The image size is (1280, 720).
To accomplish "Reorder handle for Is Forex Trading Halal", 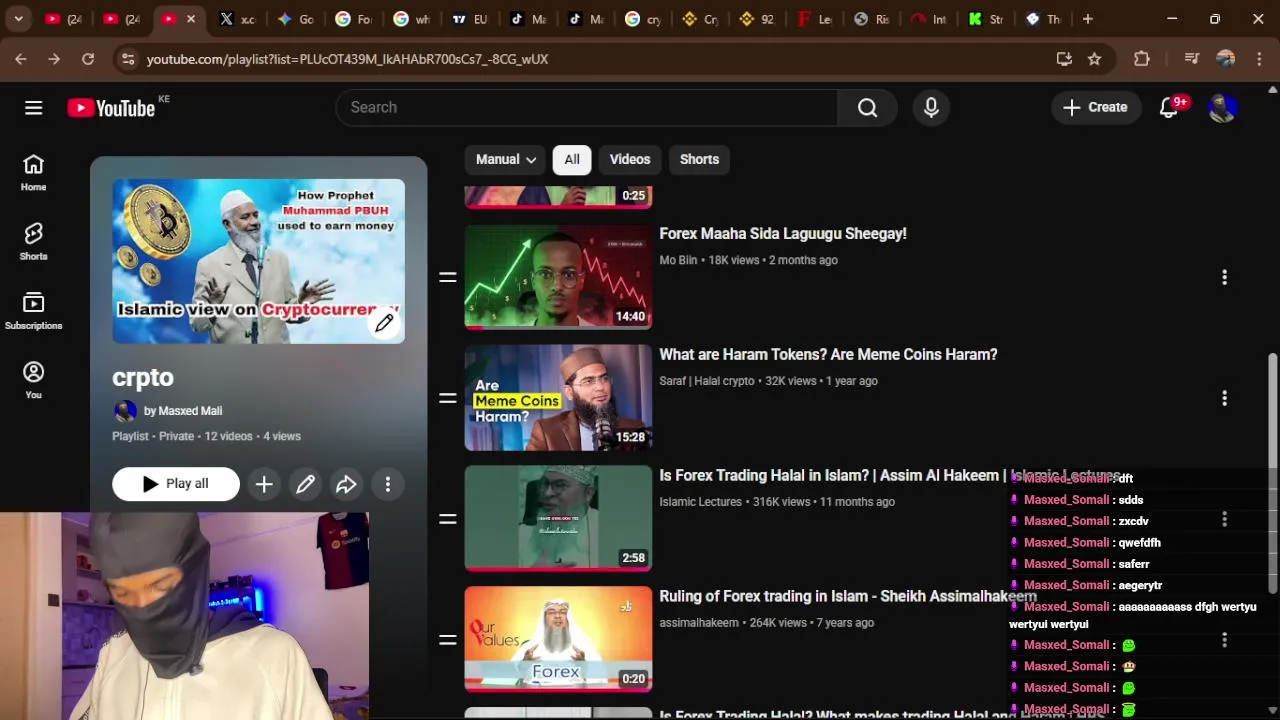I will tap(448, 519).
